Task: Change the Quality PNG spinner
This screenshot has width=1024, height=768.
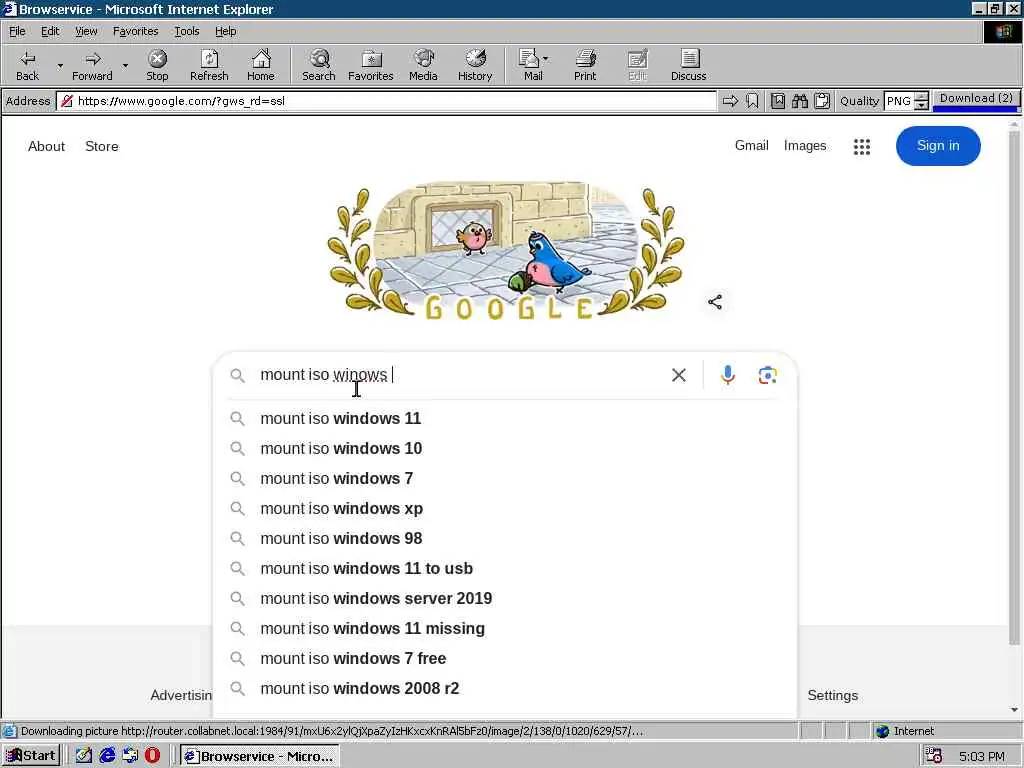Action: tap(921, 101)
